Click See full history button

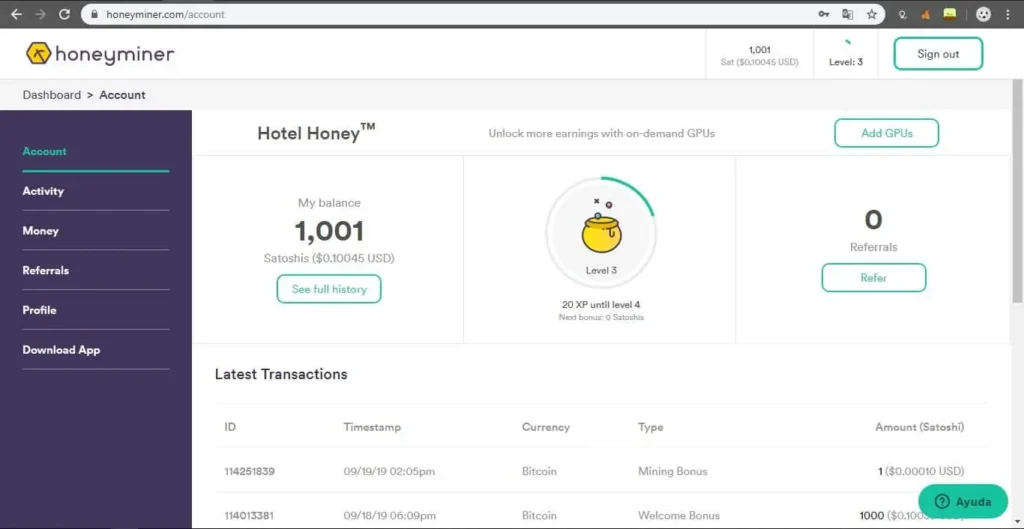point(329,289)
